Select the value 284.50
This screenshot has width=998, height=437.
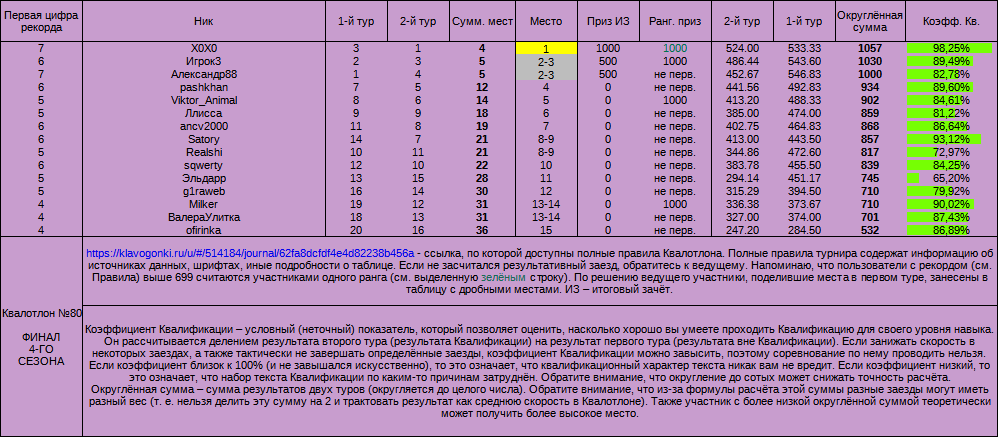pyautogui.click(x=803, y=231)
